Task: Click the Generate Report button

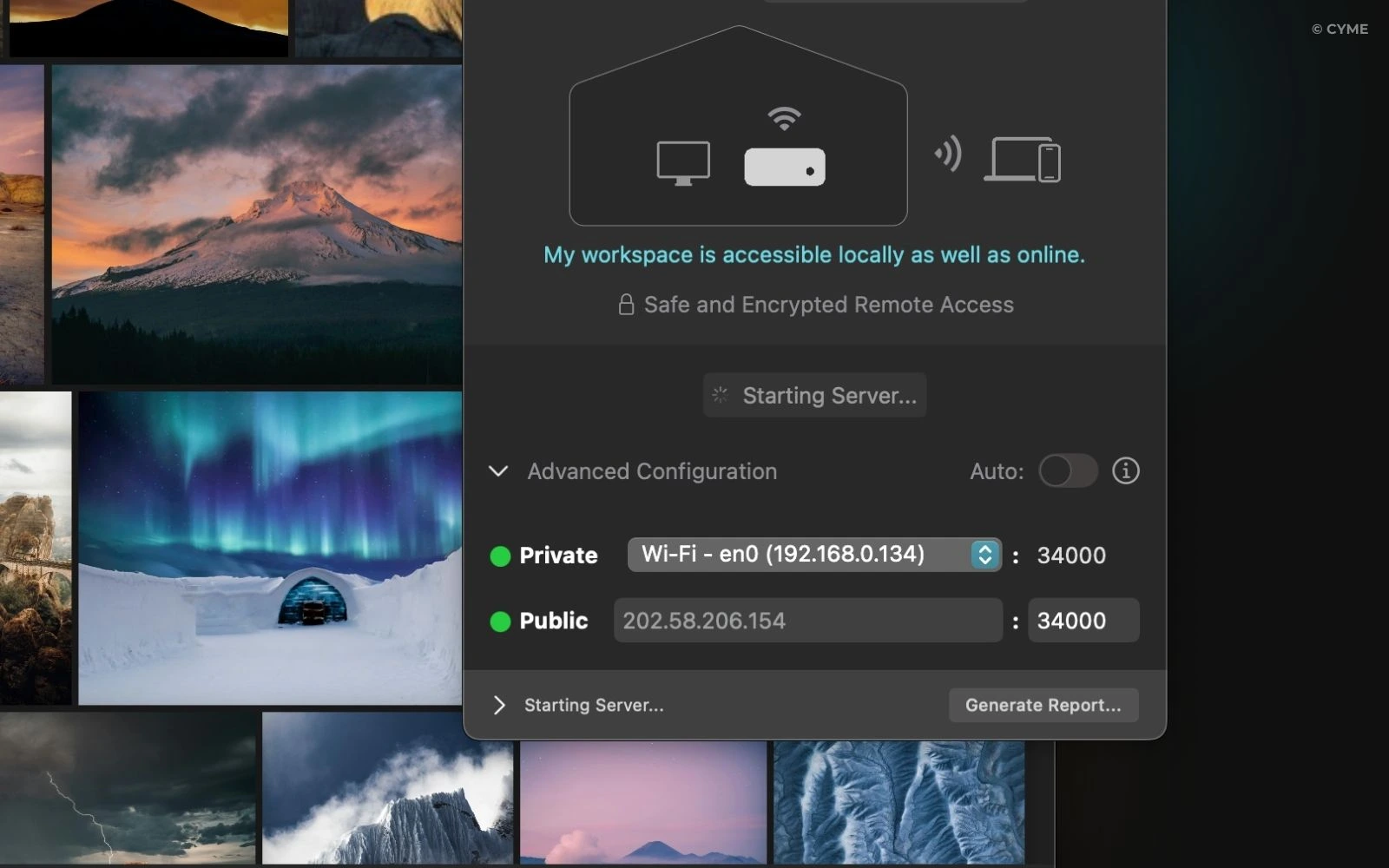Action: (1043, 705)
